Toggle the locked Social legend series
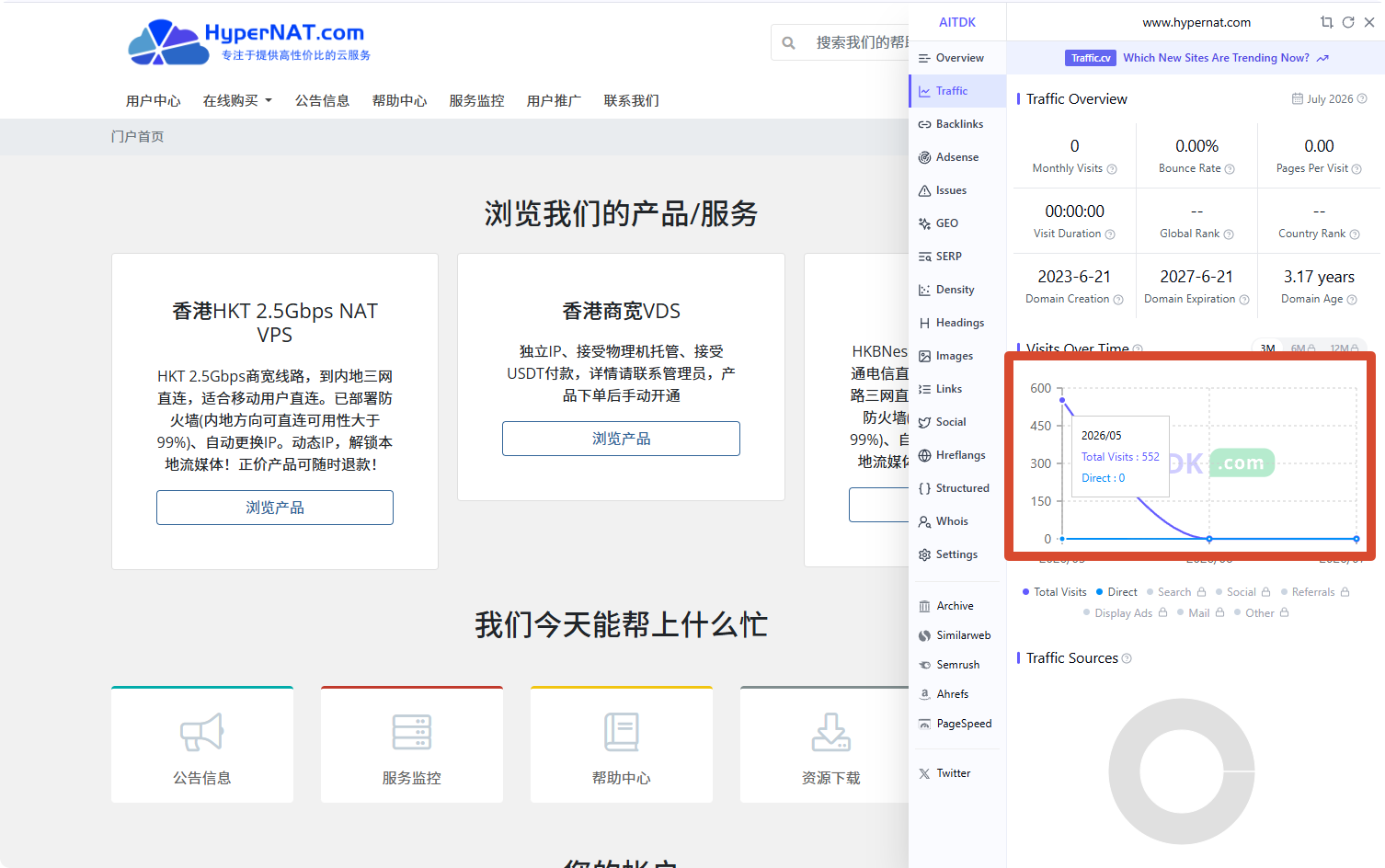 pos(1243,592)
